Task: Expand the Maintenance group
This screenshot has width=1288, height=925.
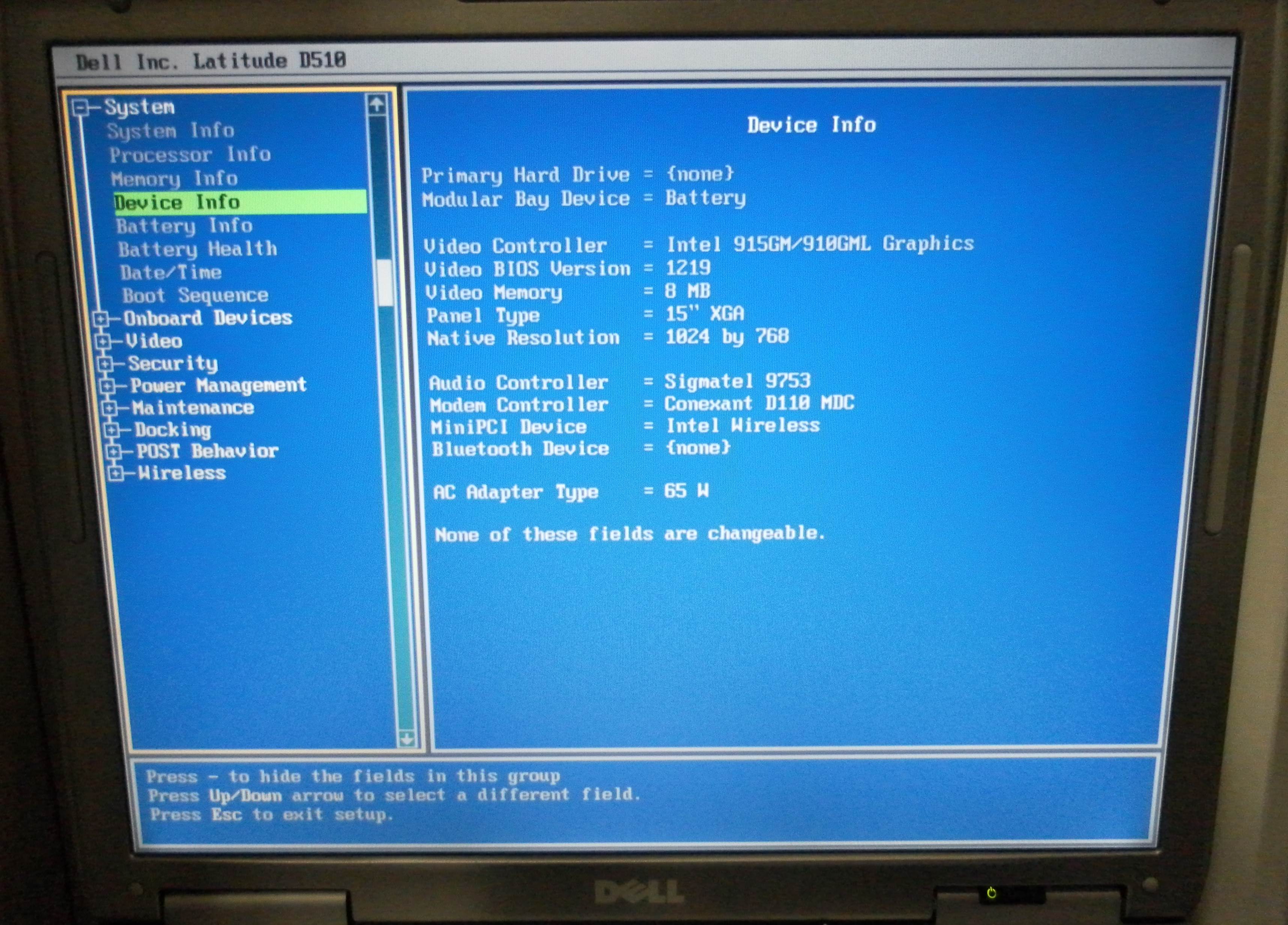Action: [109, 408]
